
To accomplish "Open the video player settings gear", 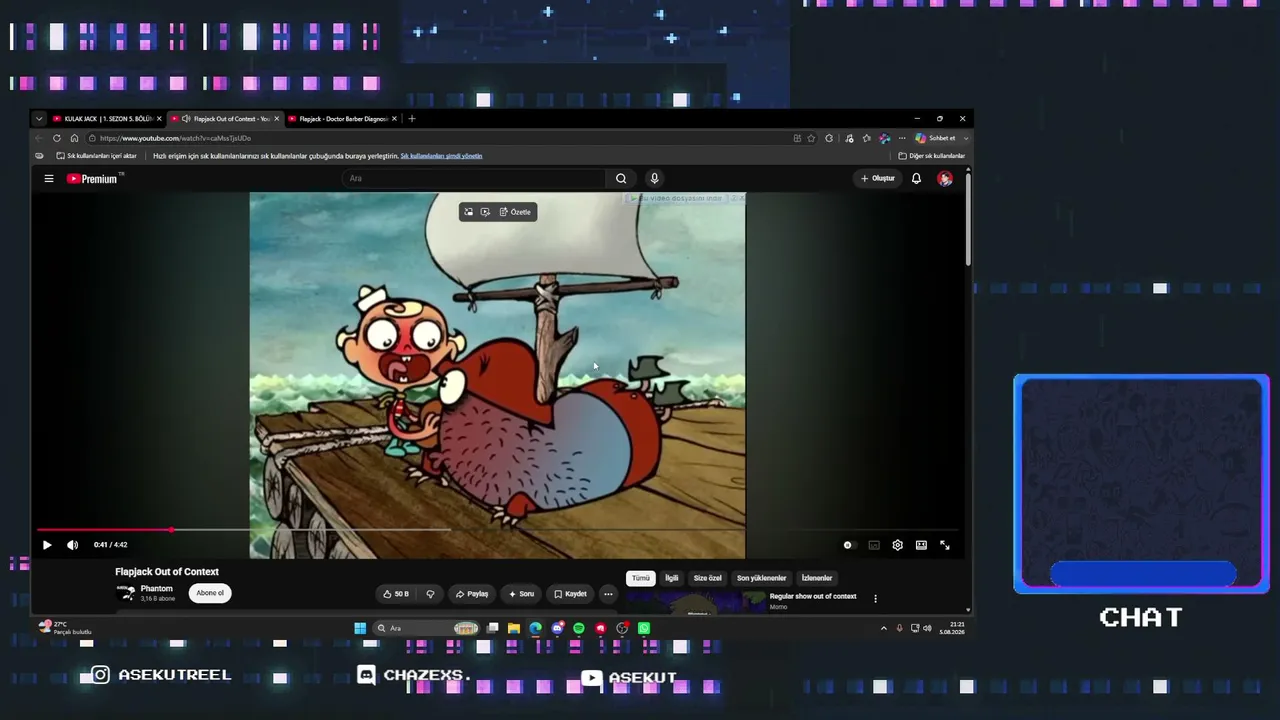I will [x=897, y=545].
